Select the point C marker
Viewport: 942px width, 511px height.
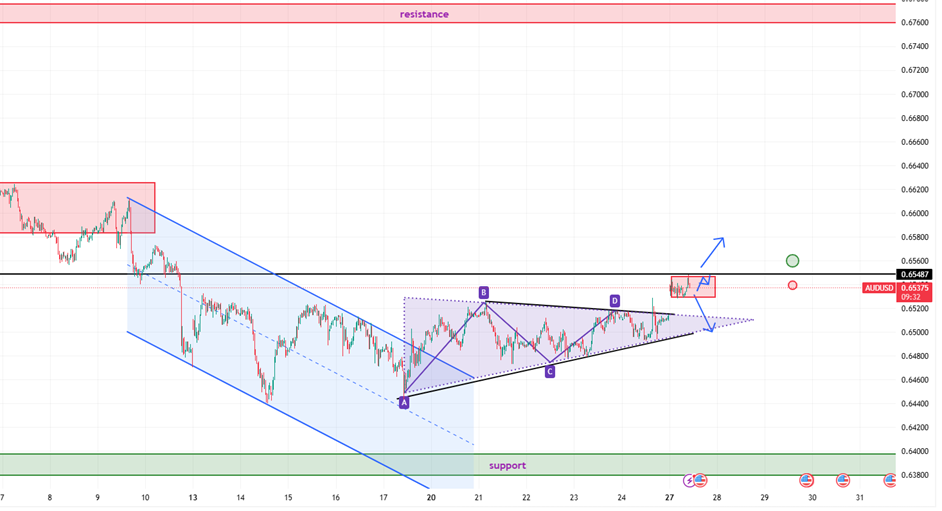point(549,371)
